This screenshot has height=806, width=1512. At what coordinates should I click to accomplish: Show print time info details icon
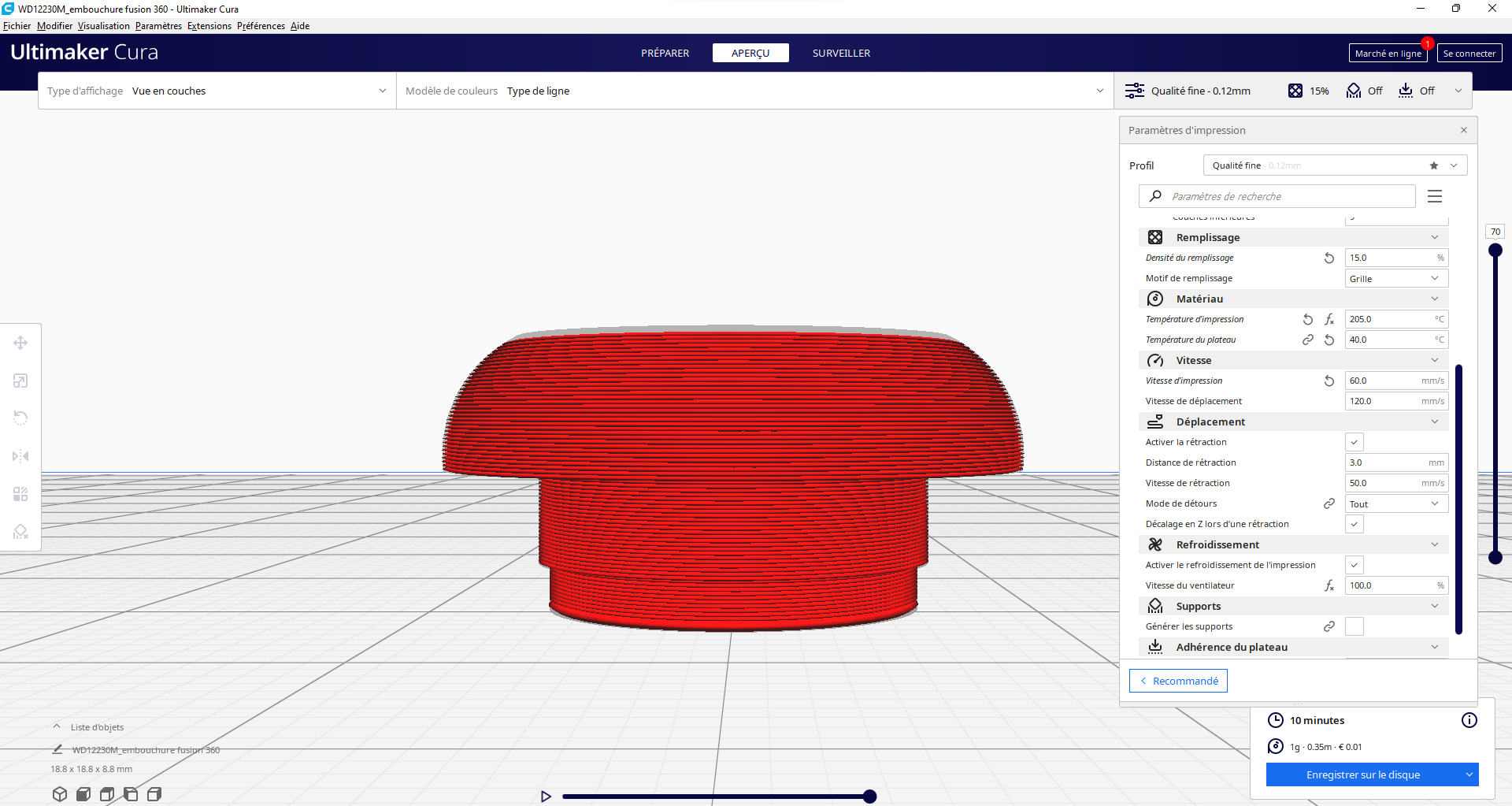click(x=1469, y=720)
